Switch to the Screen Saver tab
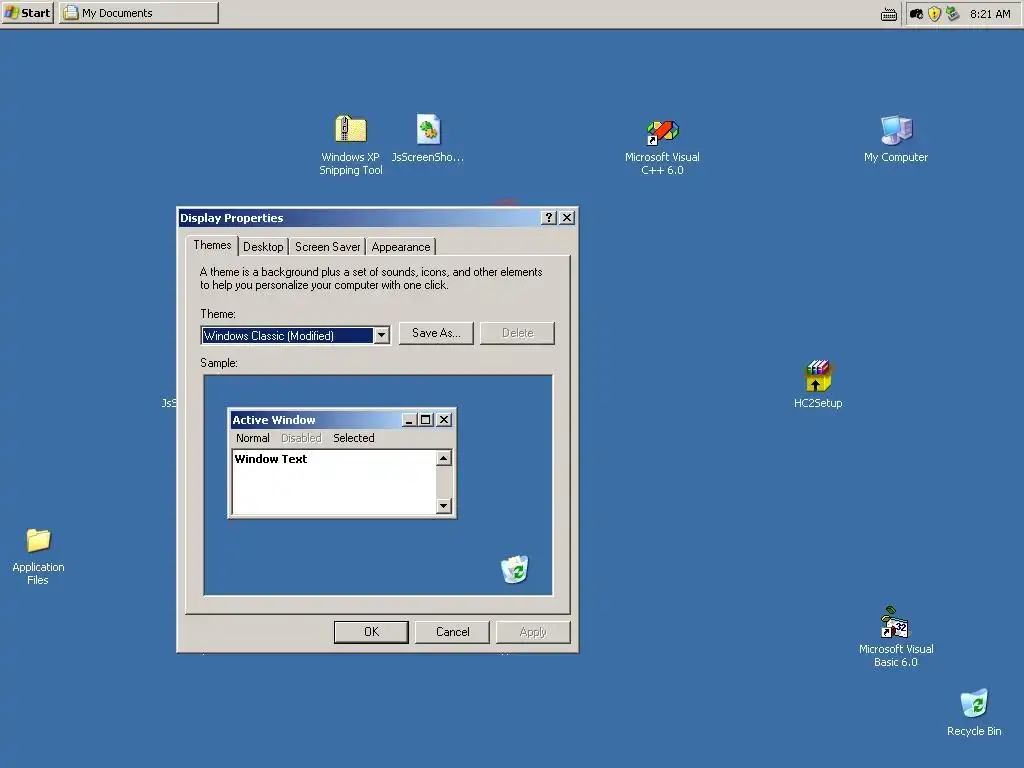1024x768 pixels. click(327, 247)
